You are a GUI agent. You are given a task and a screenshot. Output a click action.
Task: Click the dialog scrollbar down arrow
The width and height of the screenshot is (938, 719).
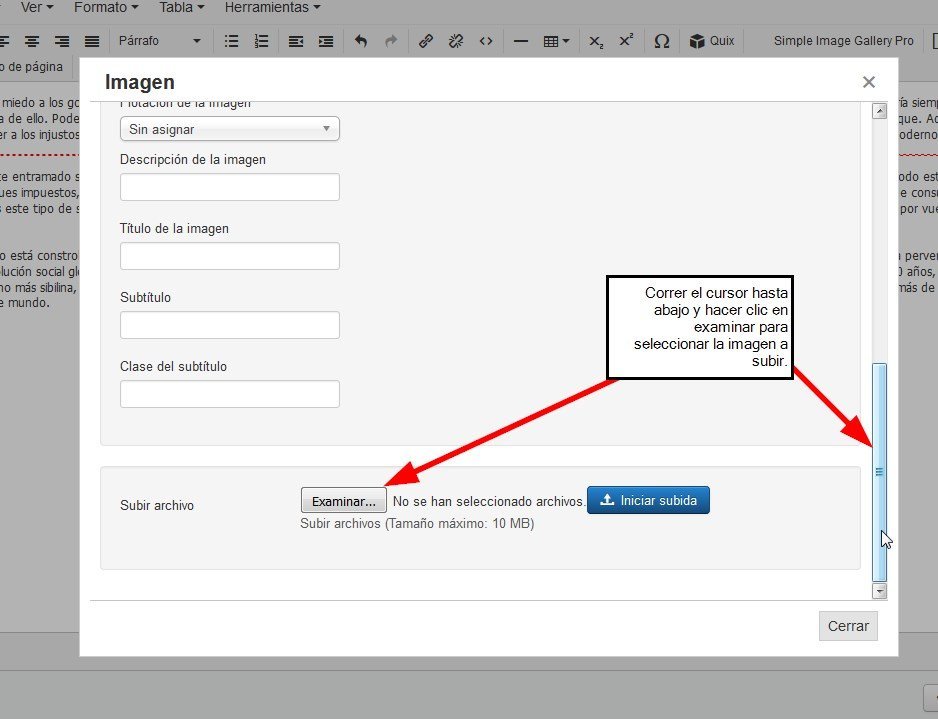coord(879,592)
